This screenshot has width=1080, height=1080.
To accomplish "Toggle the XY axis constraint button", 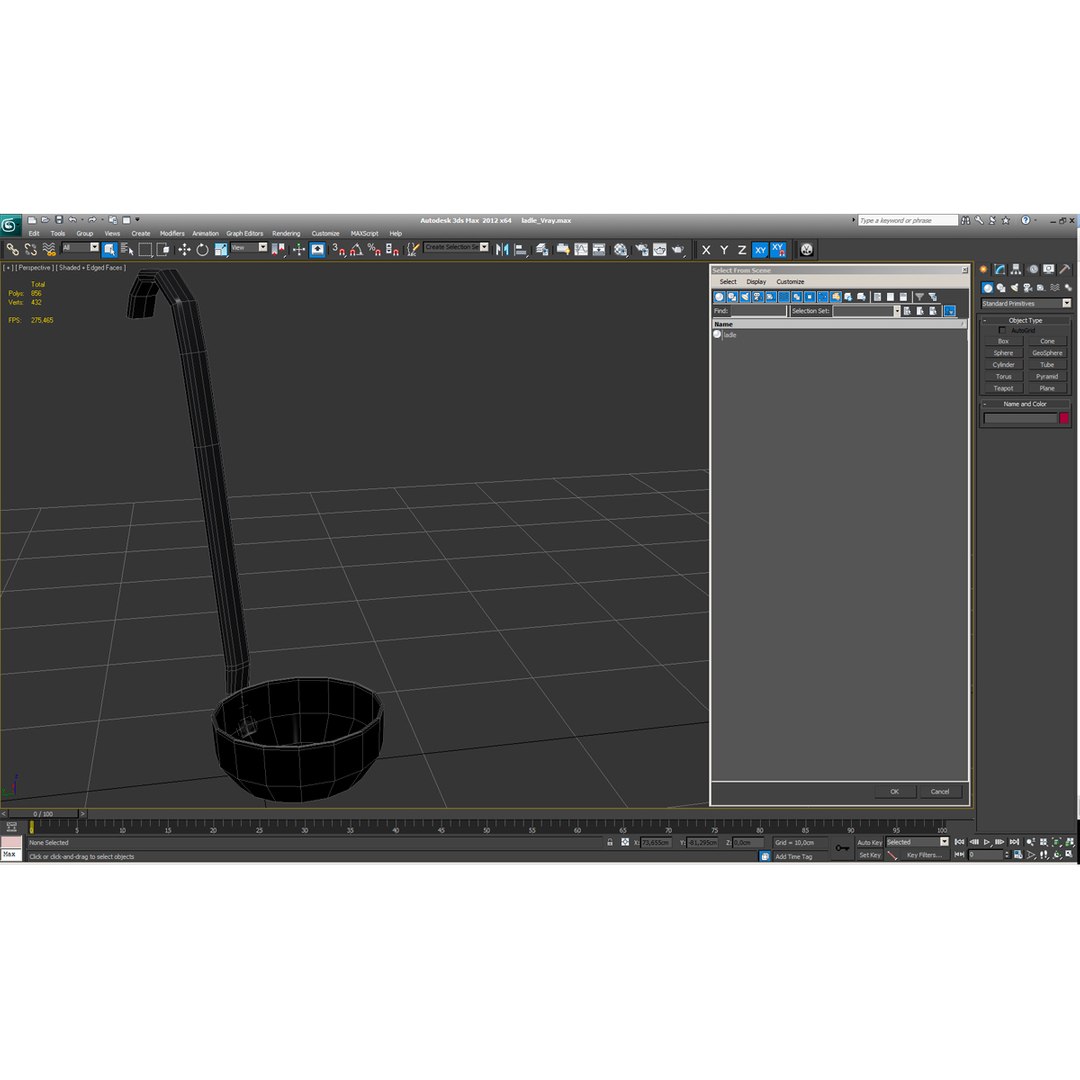I will click(x=760, y=250).
